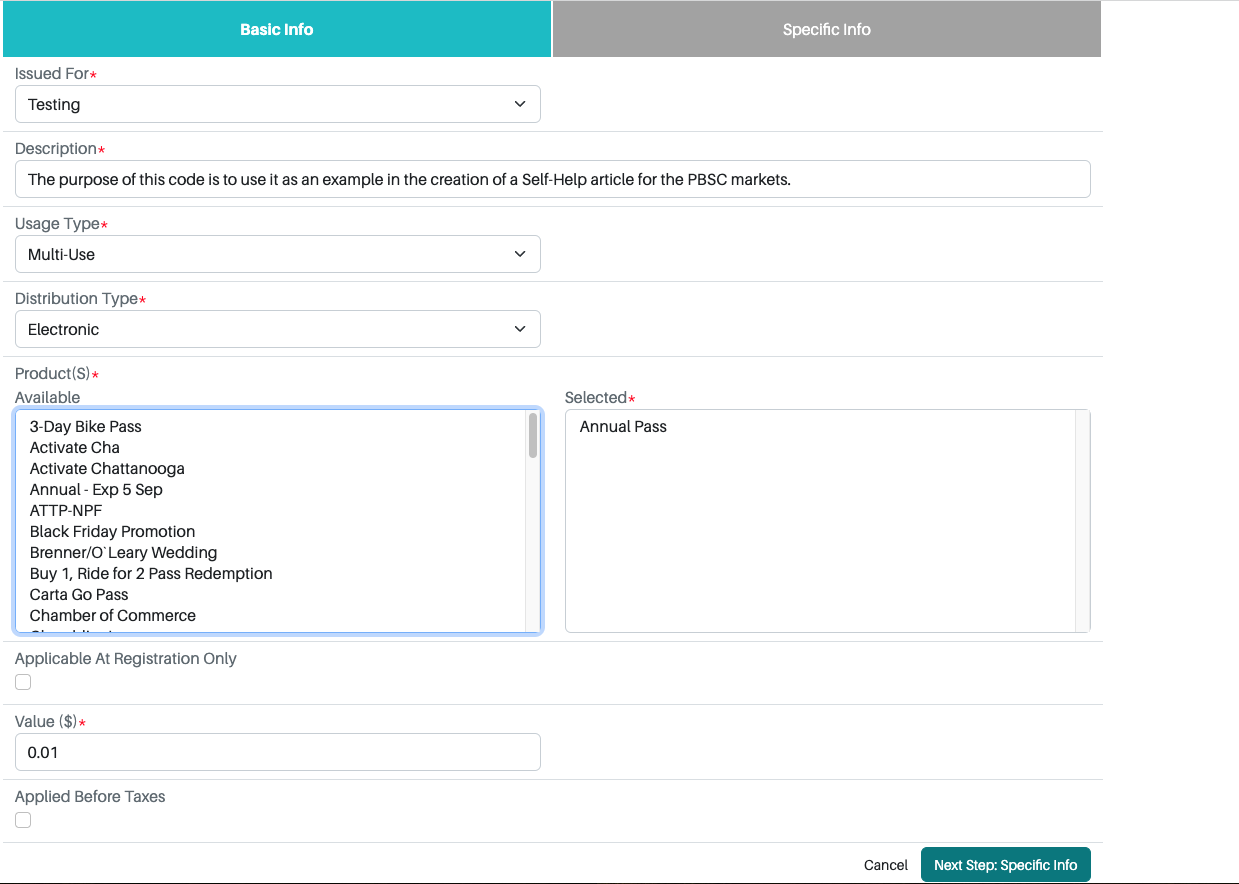Select the Basic Info tab
The width and height of the screenshot is (1239, 884).
[x=277, y=29]
